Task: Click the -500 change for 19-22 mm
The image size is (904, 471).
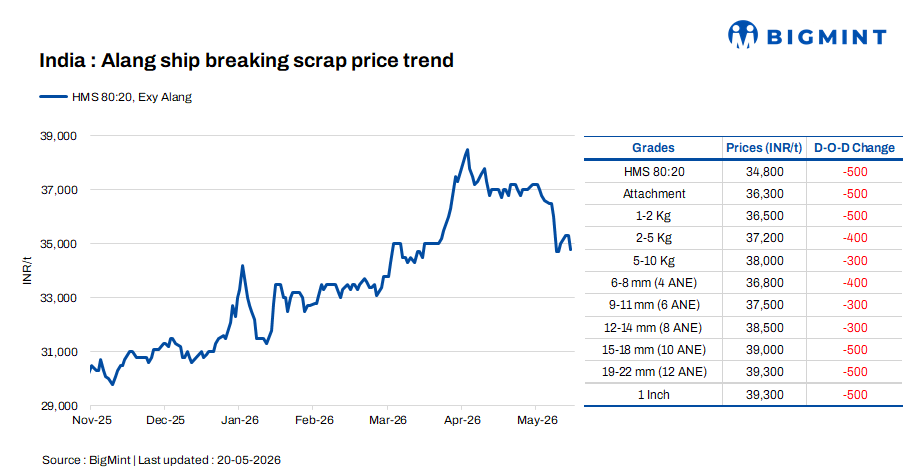Action: (854, 372)
